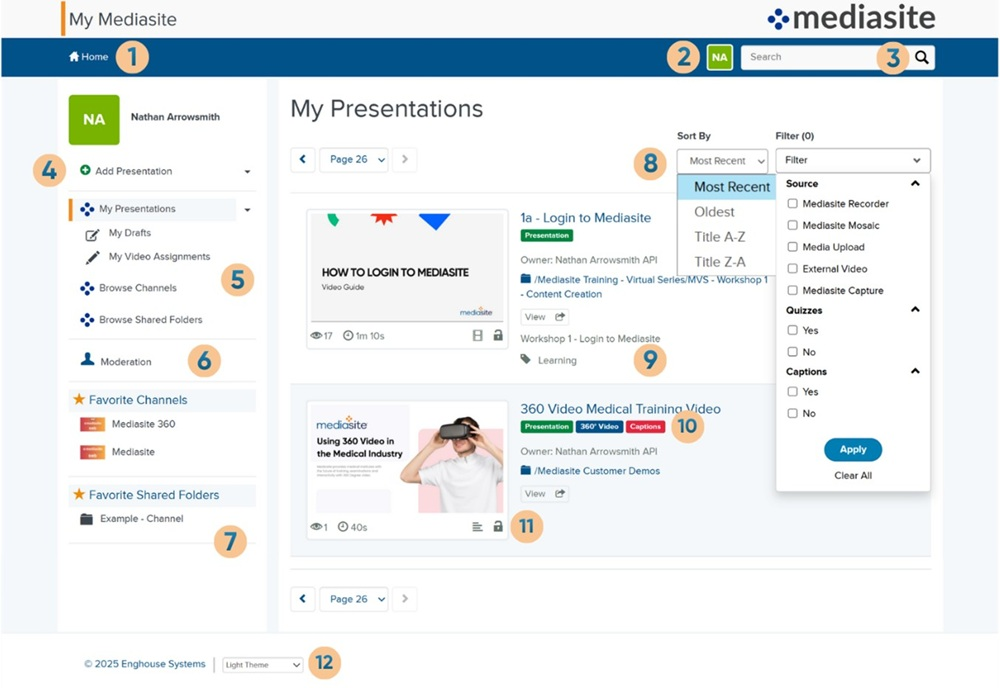The width and height of the screenshot is (1000, 688).
Task: Enable the Media Upload filter checkbox
Action: (x=792, y=247)
